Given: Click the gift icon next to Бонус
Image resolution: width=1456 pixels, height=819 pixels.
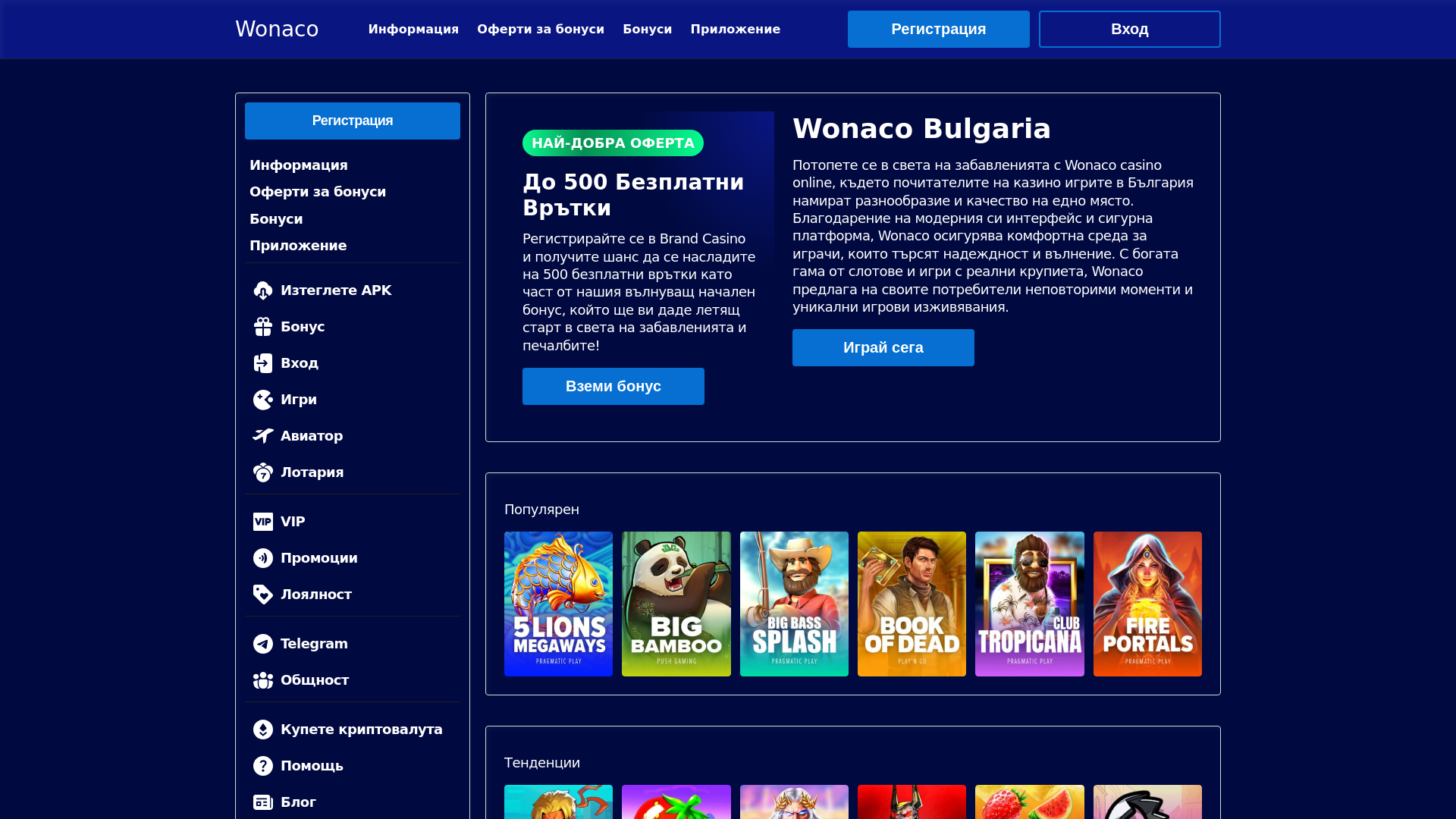Looking at the screenshot, I should (x=263, y=327).
